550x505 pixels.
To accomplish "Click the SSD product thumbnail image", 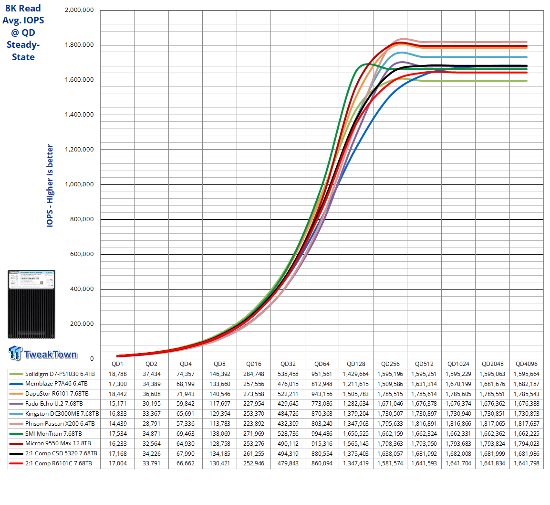I will tap(31, 304).
